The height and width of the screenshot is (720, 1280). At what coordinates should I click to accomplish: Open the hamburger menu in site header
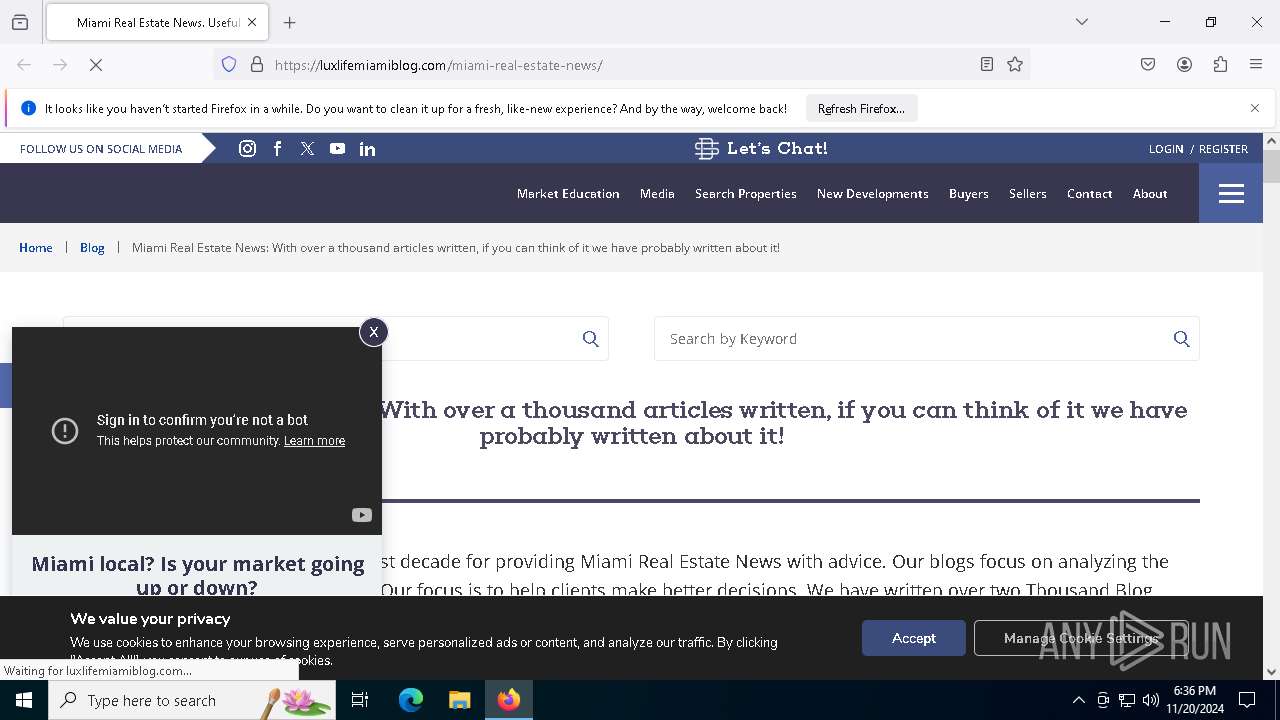click(1231, 193)
